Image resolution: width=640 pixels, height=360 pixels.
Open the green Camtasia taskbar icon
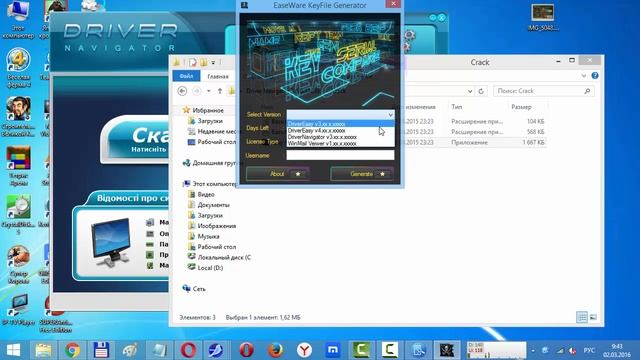click(362, 350)
